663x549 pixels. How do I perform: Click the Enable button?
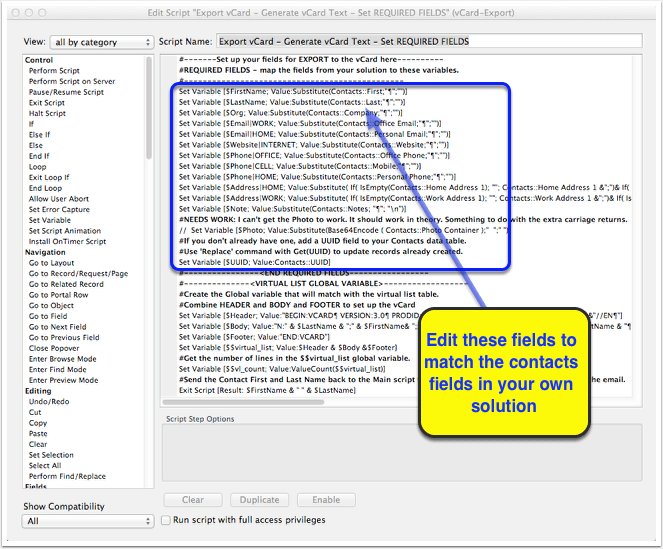pyautogui.click(x=326, y=499)
